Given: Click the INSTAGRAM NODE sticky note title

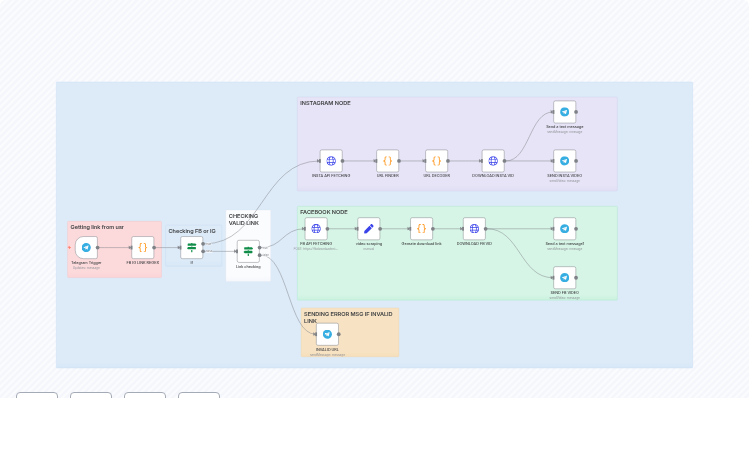Looking at the screenshot, I should pos(325,103).
